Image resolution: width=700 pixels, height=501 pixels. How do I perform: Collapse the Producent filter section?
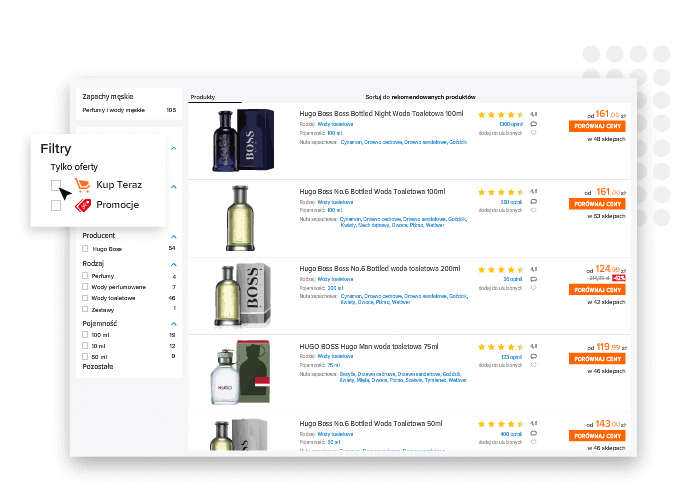coord(174,236)
